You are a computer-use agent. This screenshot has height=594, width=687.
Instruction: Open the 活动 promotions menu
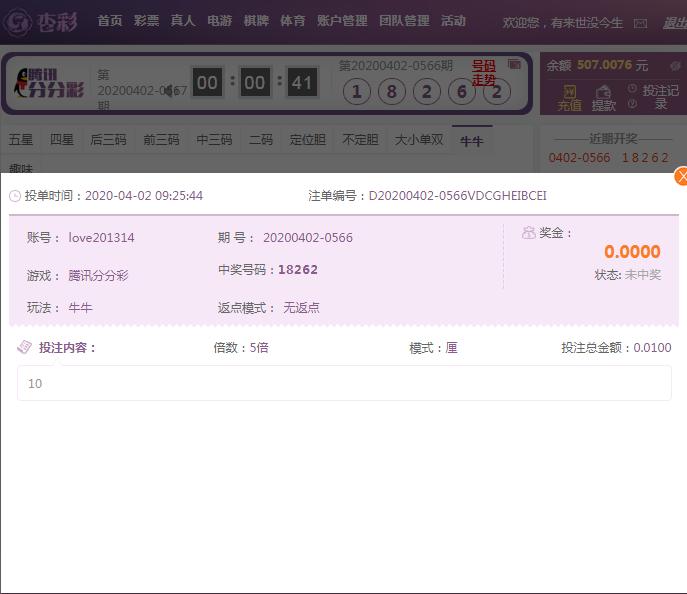coord(453,21)
